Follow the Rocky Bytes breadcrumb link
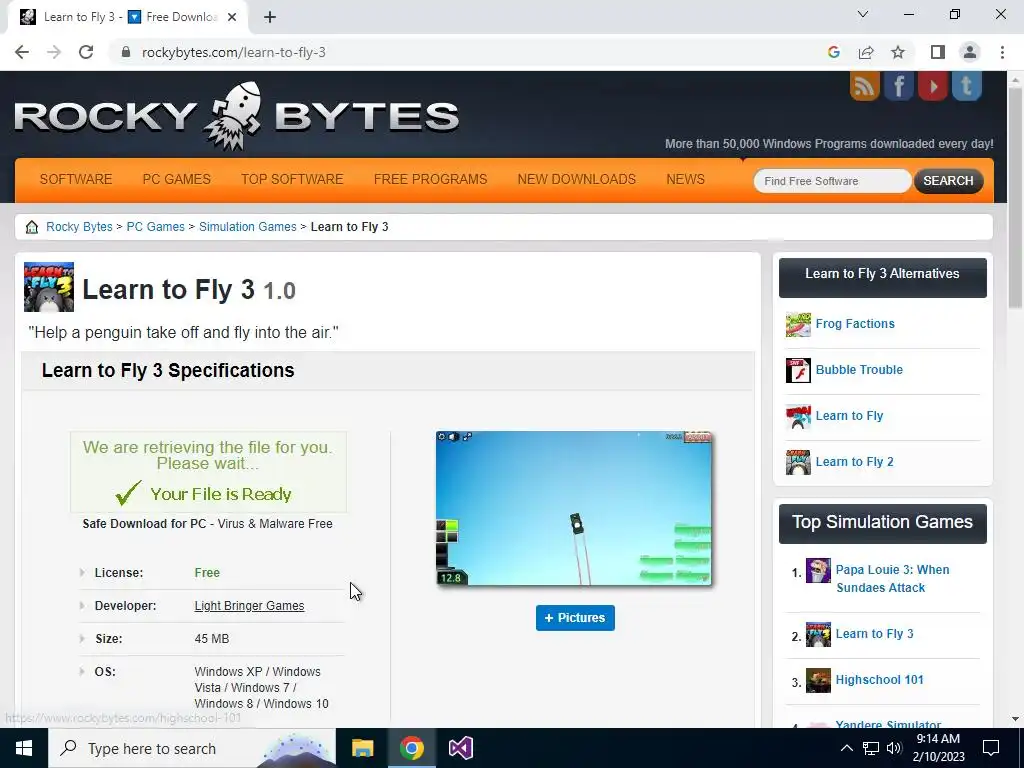The width and height of the screenshot is (1024, 768). pos(79,227)
